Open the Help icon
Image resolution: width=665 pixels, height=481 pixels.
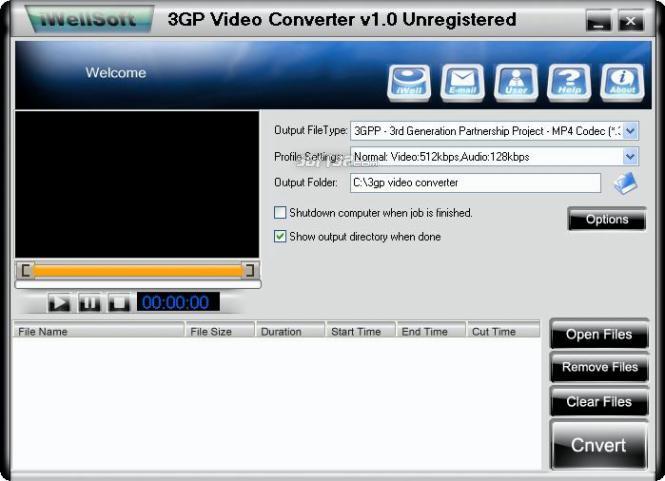point(569,83)
